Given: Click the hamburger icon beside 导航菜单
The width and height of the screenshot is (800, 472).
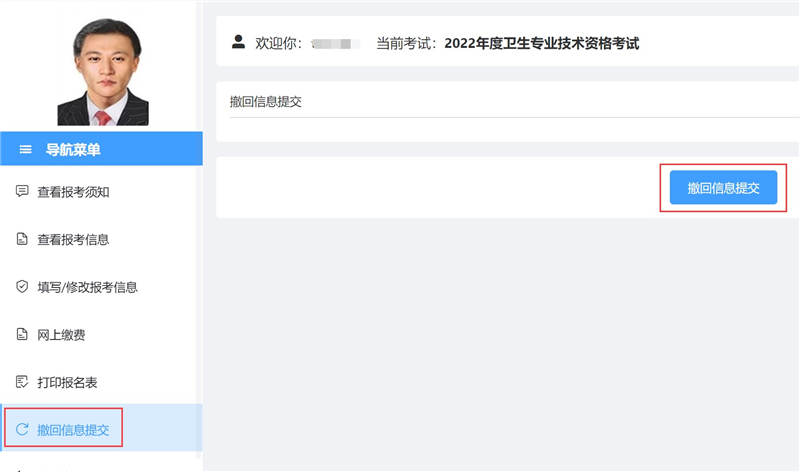Looking at the screenshot, I should click(x=26, y=150).
